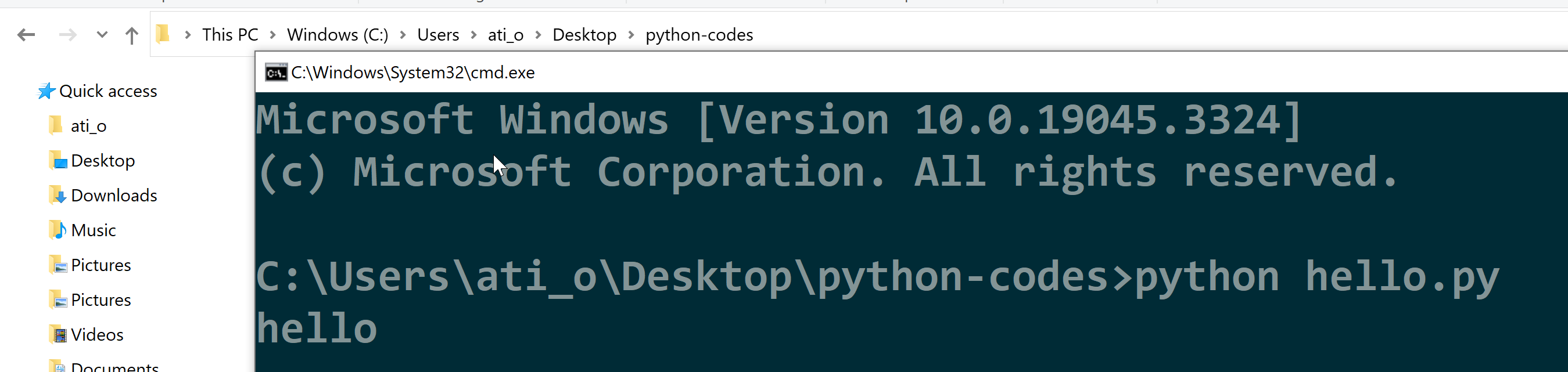Screen dimensions: 1568x372
Task: Open the Downloads folder icon in the sidebar
Action: coord(58,195)
